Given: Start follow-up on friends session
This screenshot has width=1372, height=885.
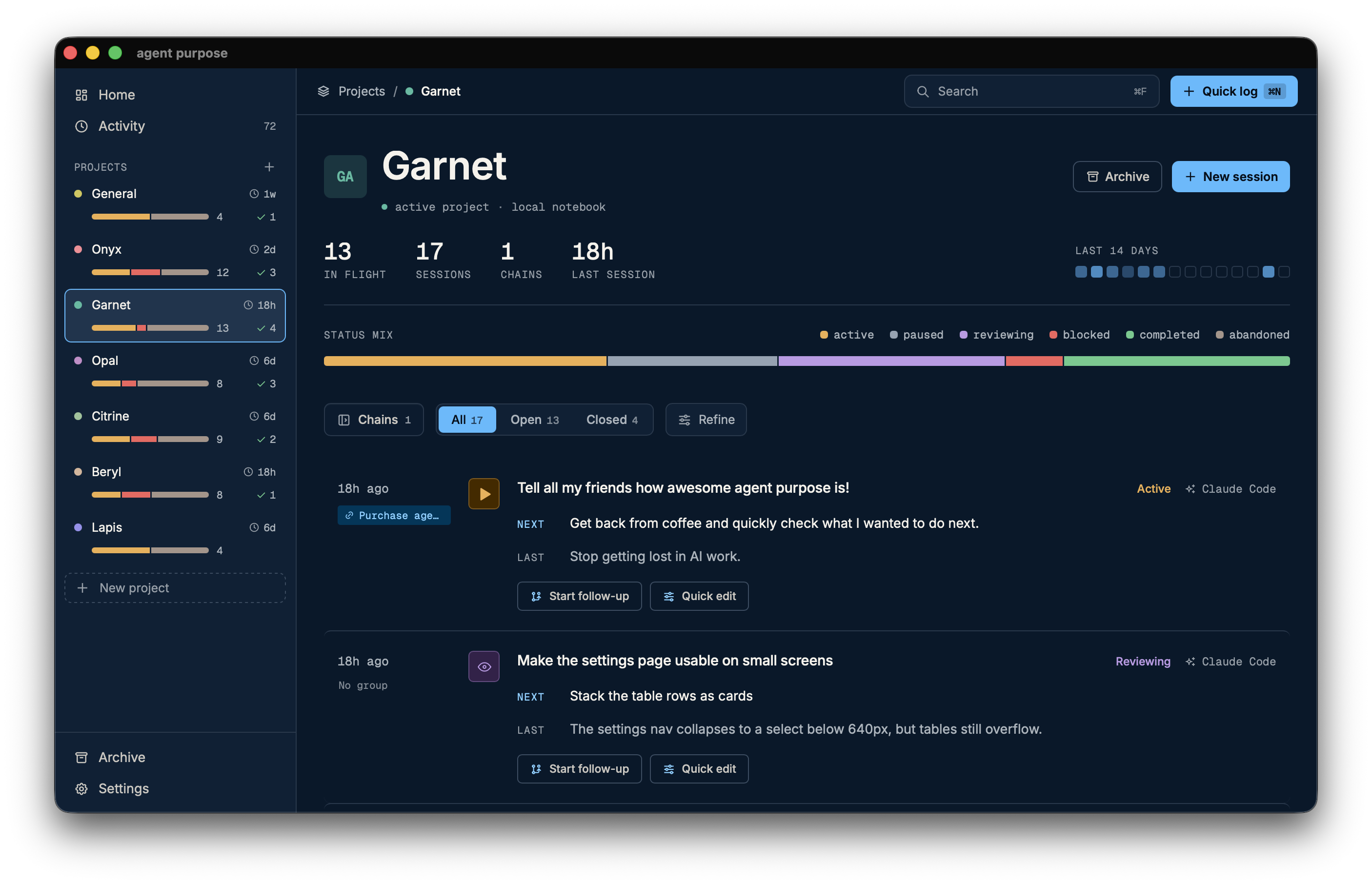Looking at the screenshot, I should point(579,596).
